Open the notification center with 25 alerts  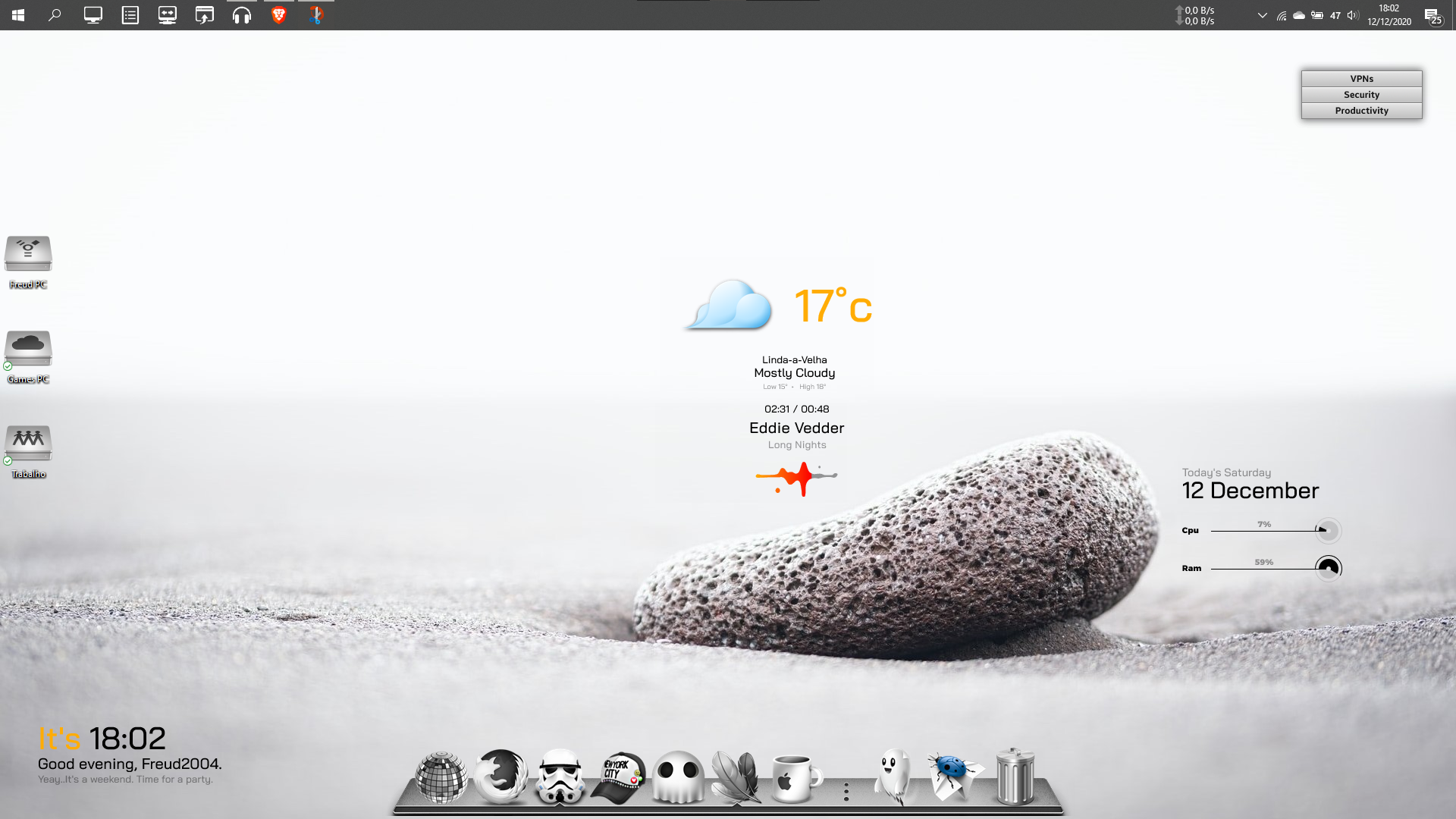pos(1432,16)
